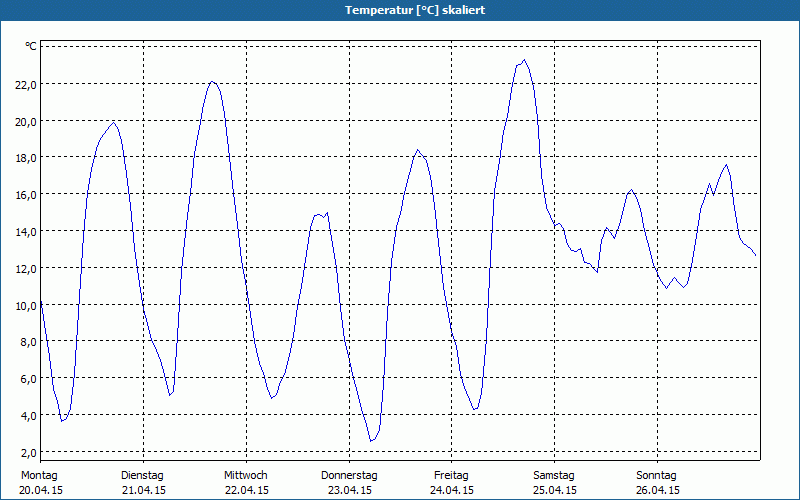Click the 6,0 y-axis tick label
This screenshot has width=800, height=500.
(x=28, y=379)
